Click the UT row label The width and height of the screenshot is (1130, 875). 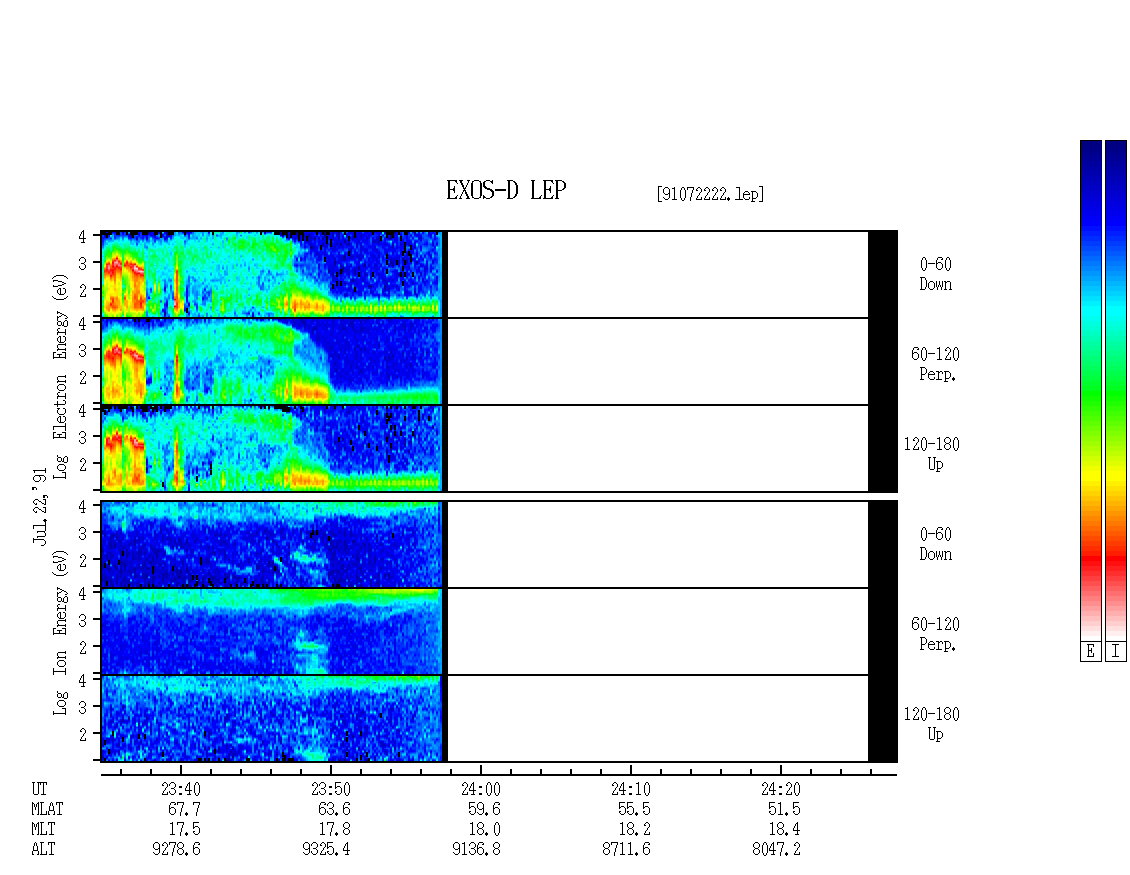tap(40, 789)
